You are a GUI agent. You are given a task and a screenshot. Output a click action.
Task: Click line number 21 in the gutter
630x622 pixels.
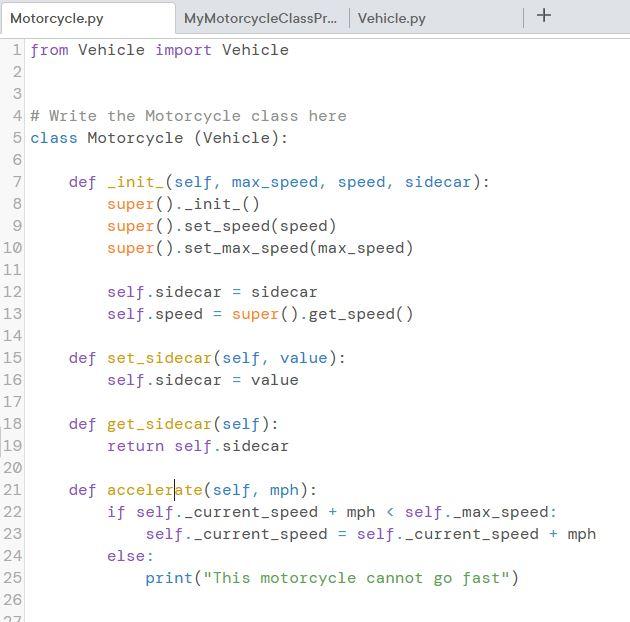(12, 490)
